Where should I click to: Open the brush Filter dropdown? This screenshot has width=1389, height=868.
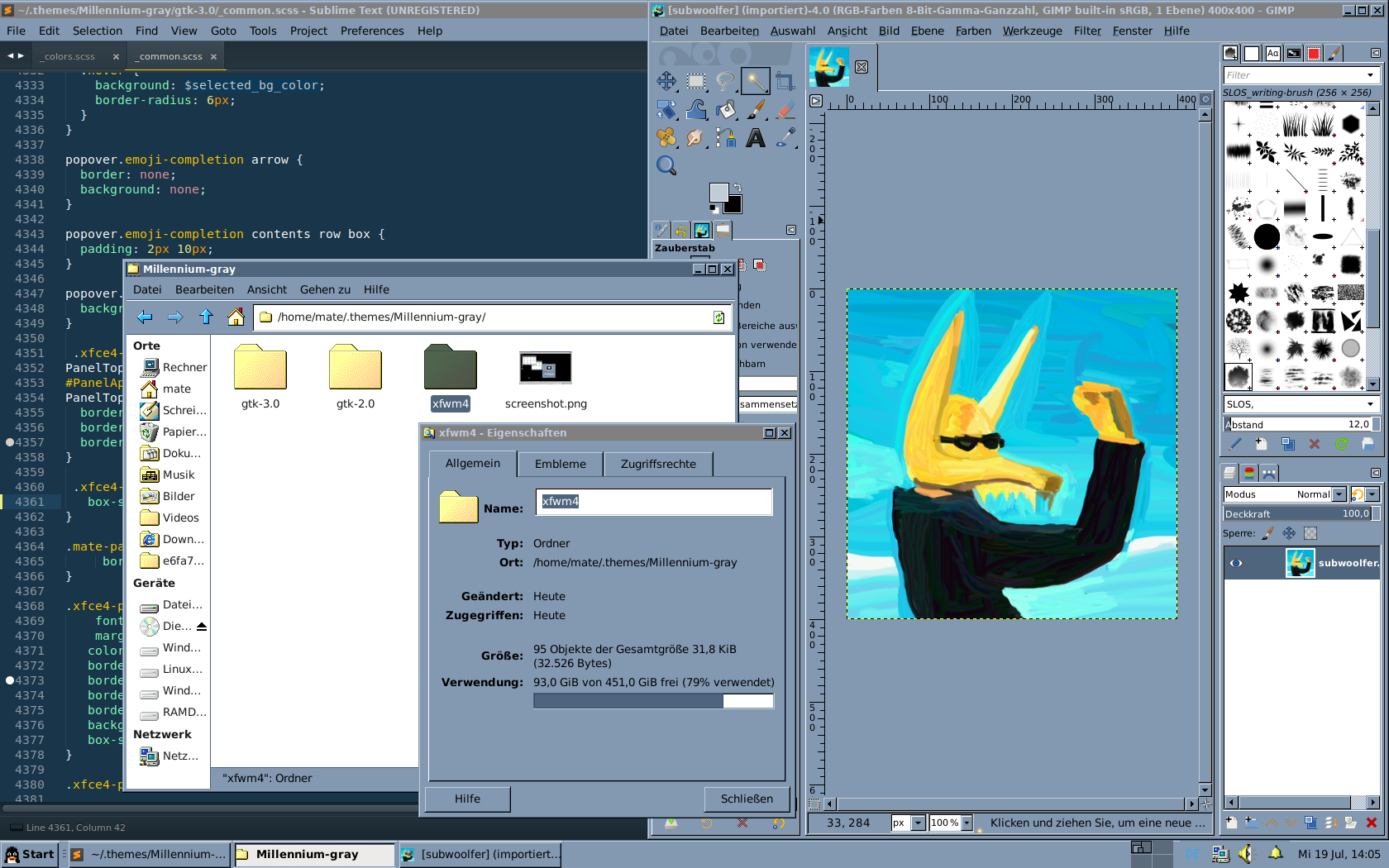coord(1371,75)
